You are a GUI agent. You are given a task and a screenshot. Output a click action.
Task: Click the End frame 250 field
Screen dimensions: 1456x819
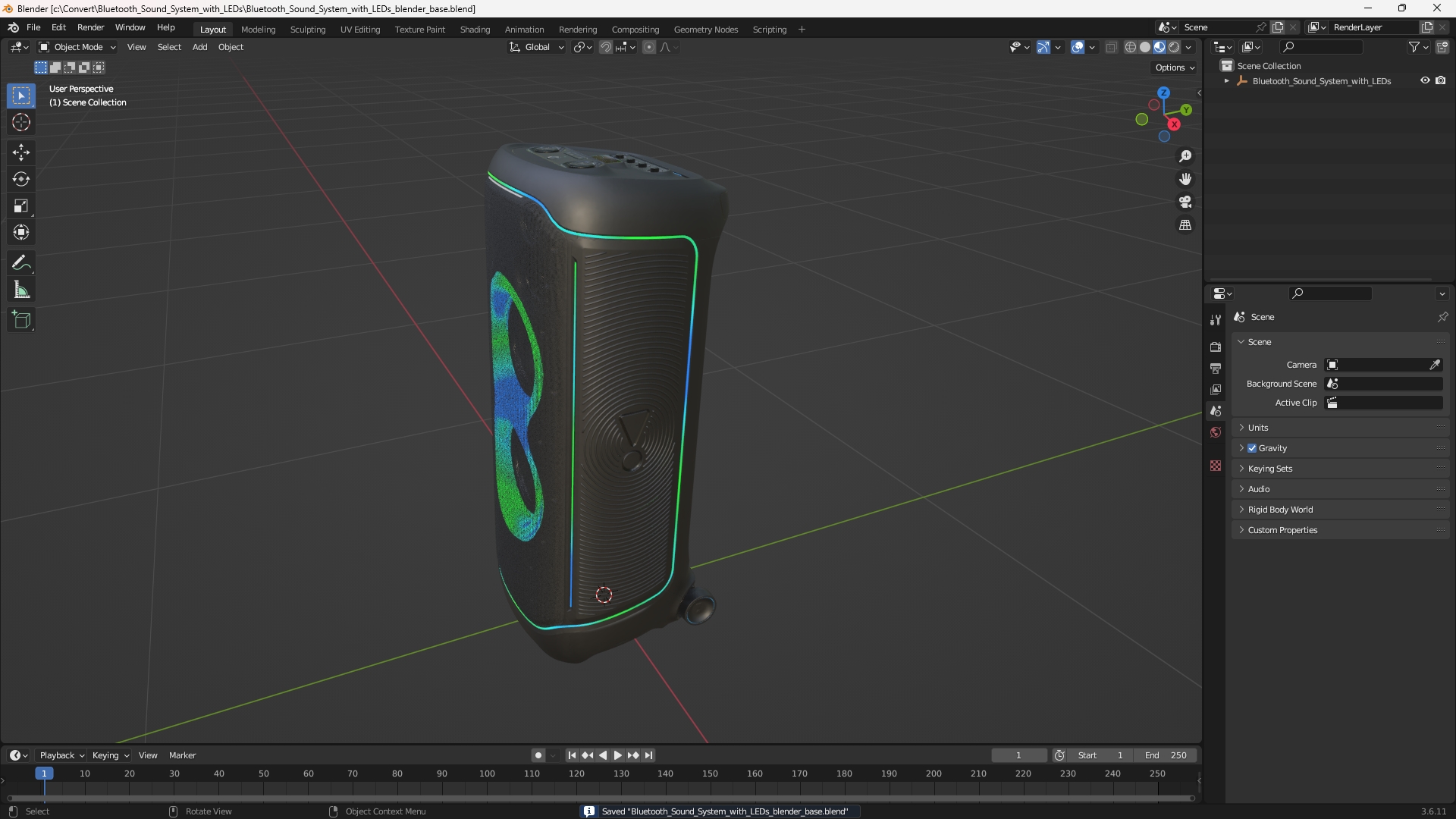[1166, 755]
